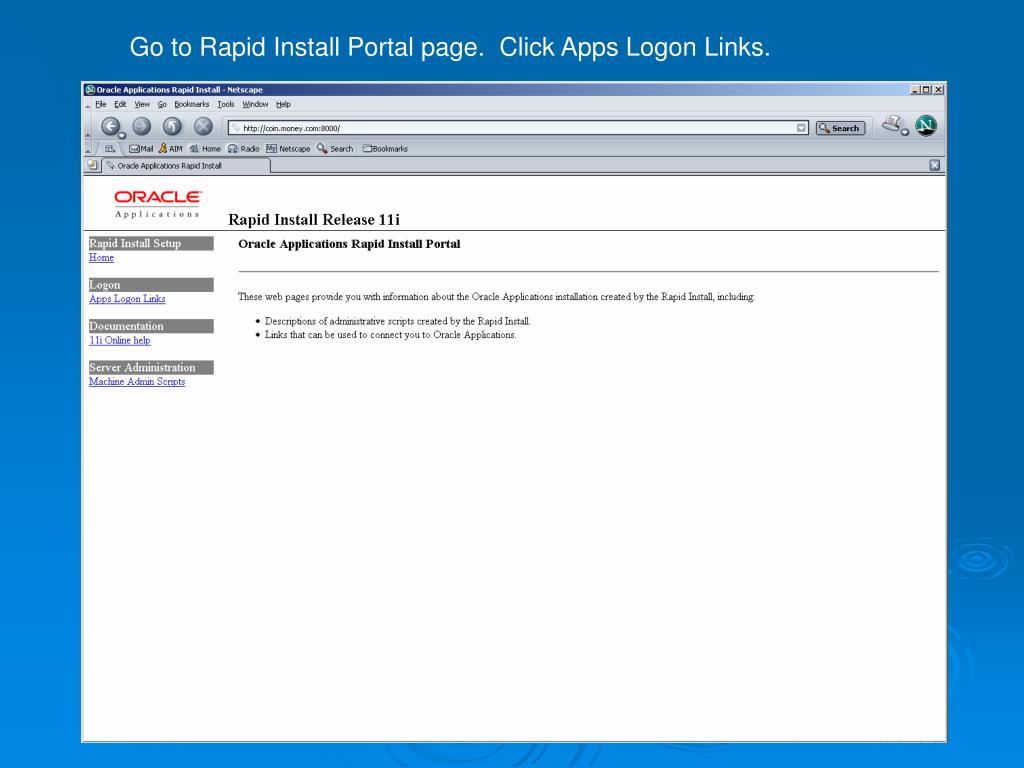The image size is (1024, 768).
Task: Open the Go menu
Action: [x=162, y=104]
